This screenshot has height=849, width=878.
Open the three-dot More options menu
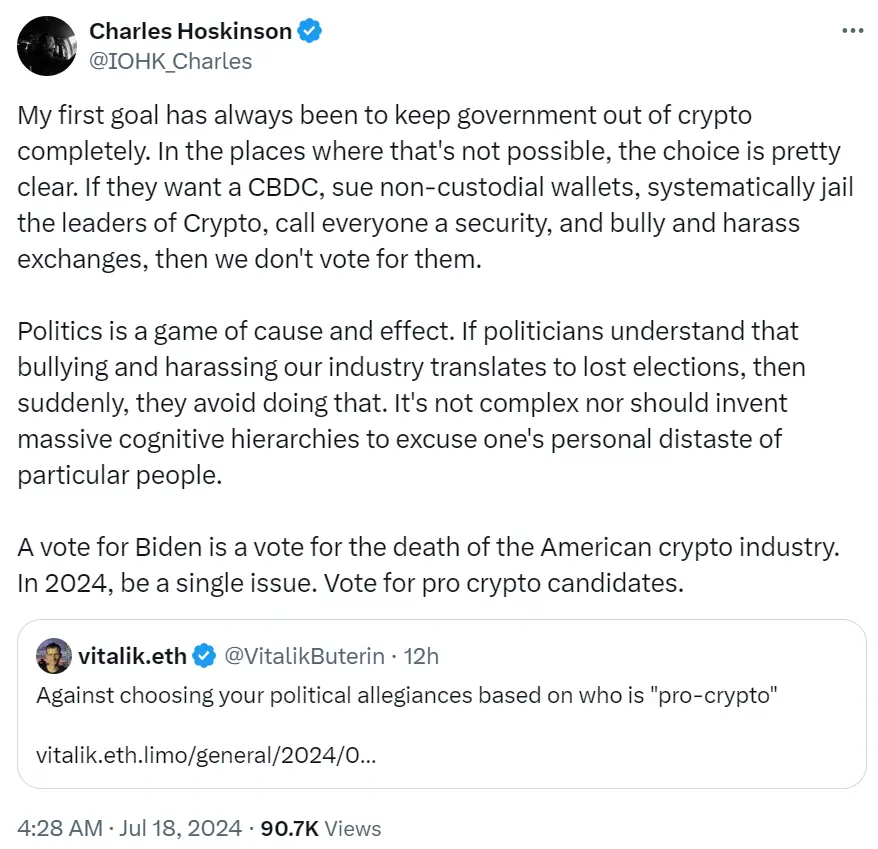tap(851, 31)
